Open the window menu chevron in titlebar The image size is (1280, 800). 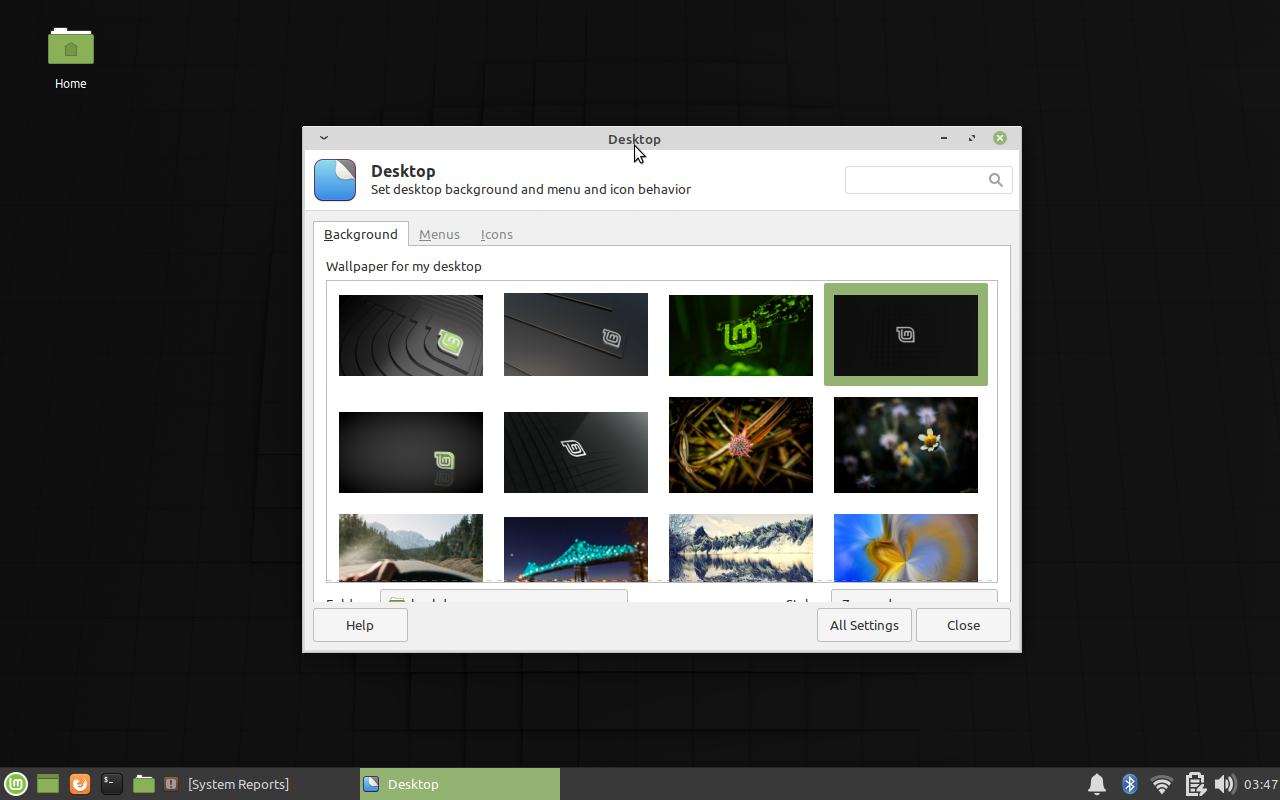(x=324, y=138)
